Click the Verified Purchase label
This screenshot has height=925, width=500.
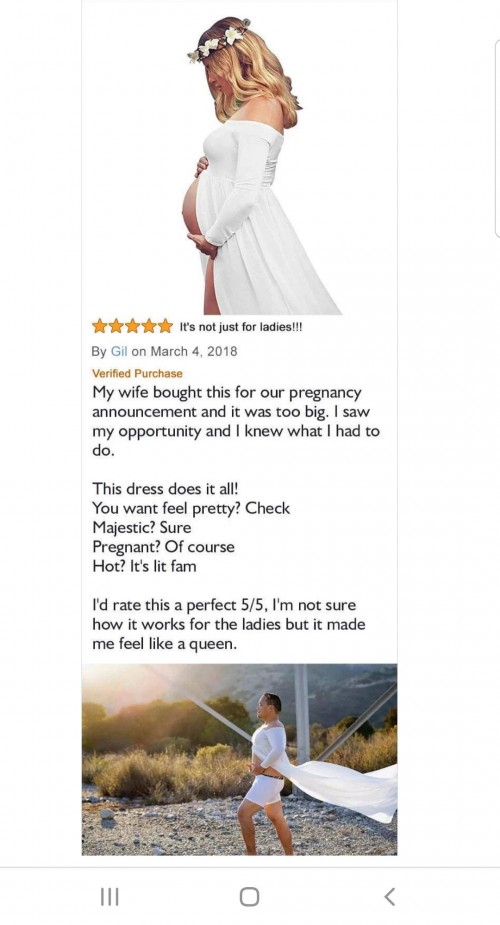click(137, 373)
